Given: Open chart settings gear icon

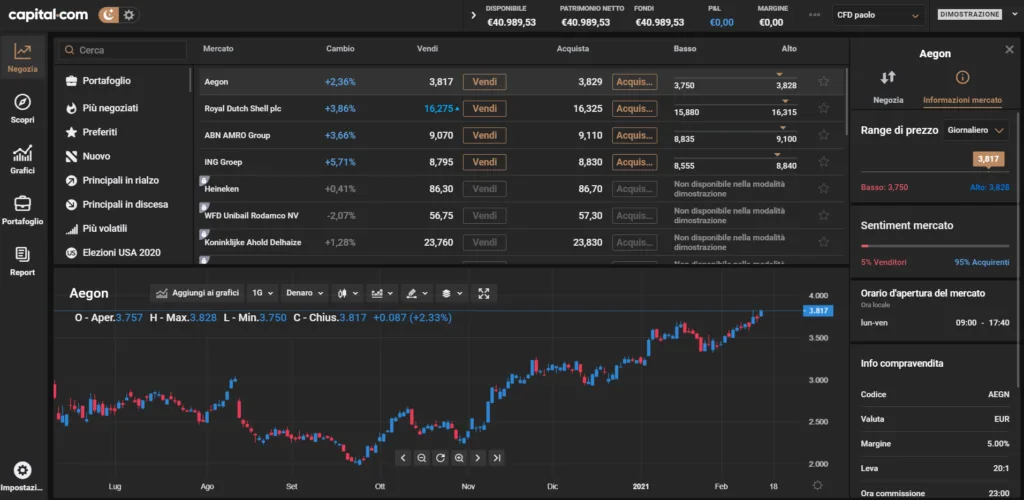Looking at the screenshot, I should pyautogui.click(x=817, y=486).
